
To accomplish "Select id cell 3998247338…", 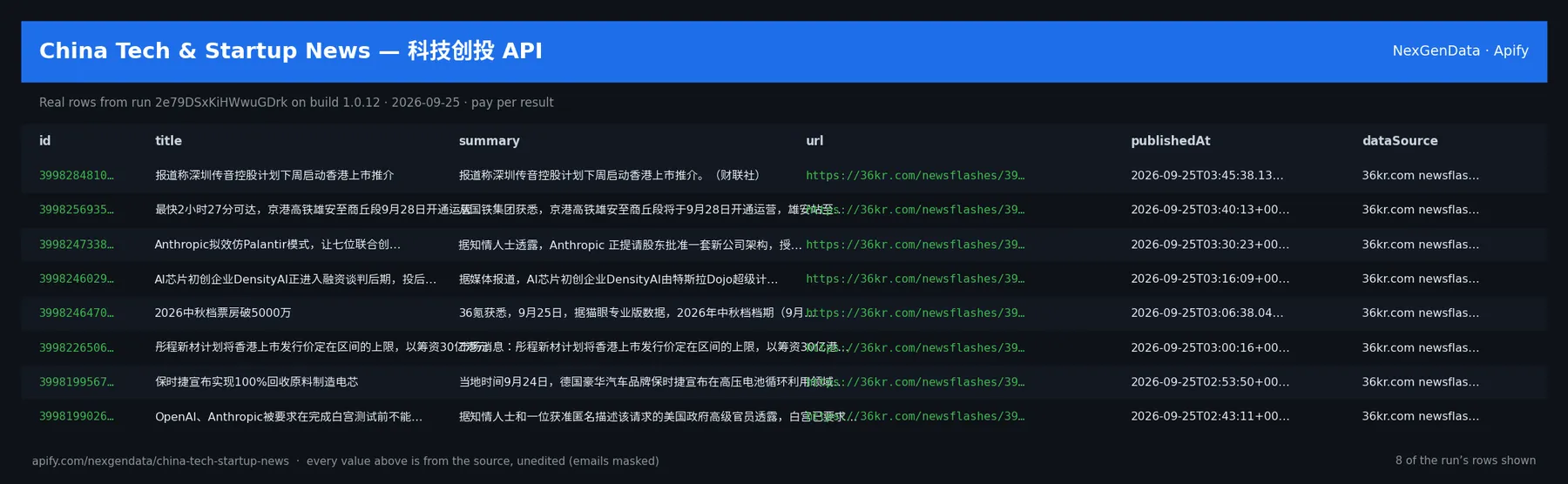I will tap(77, 245).
